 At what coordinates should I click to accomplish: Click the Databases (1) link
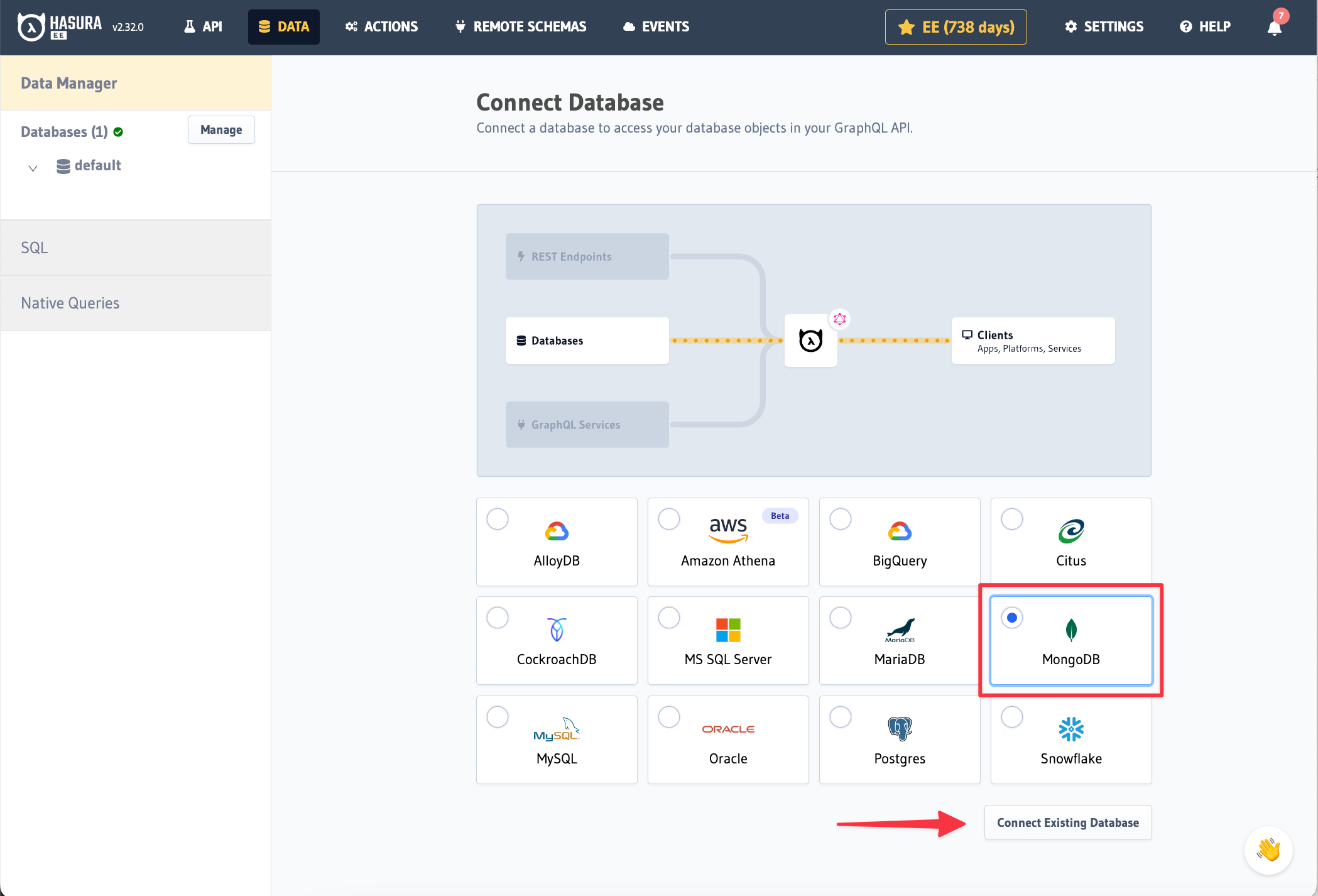tap(64, 132)
